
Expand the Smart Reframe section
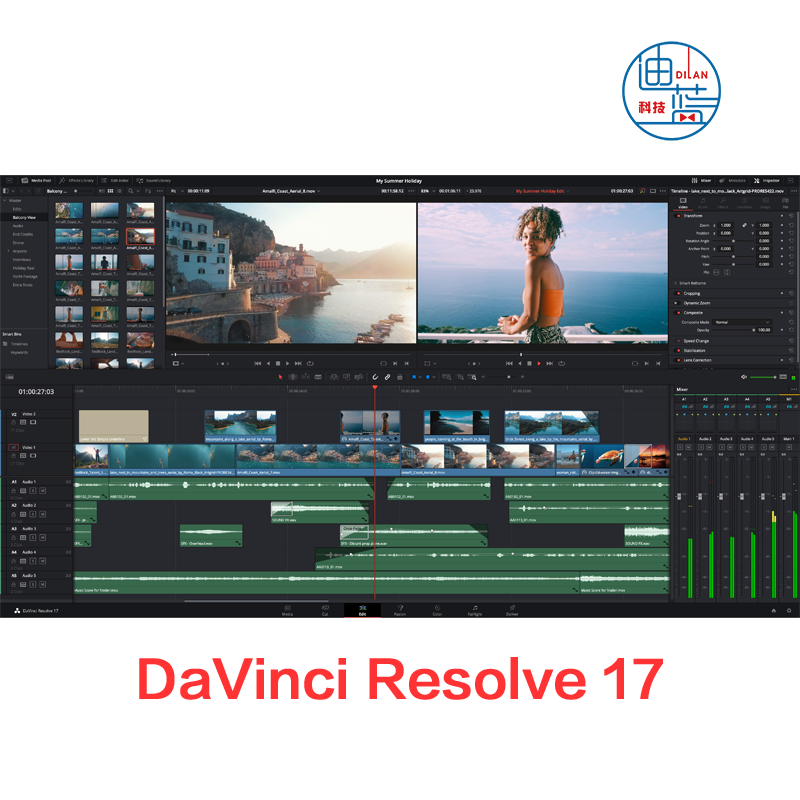676,283
